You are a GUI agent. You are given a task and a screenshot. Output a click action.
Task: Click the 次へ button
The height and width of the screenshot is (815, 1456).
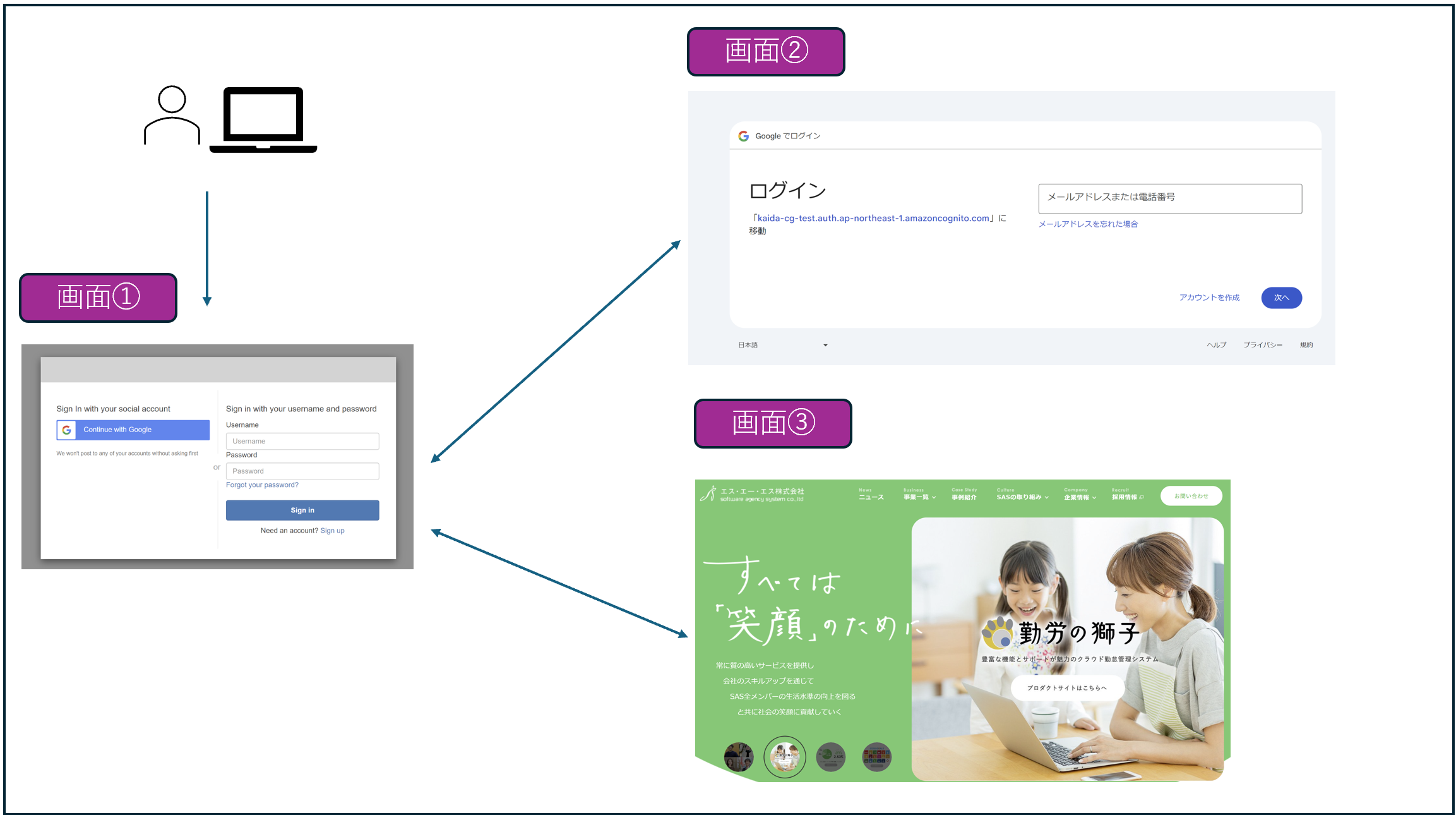1281,298
